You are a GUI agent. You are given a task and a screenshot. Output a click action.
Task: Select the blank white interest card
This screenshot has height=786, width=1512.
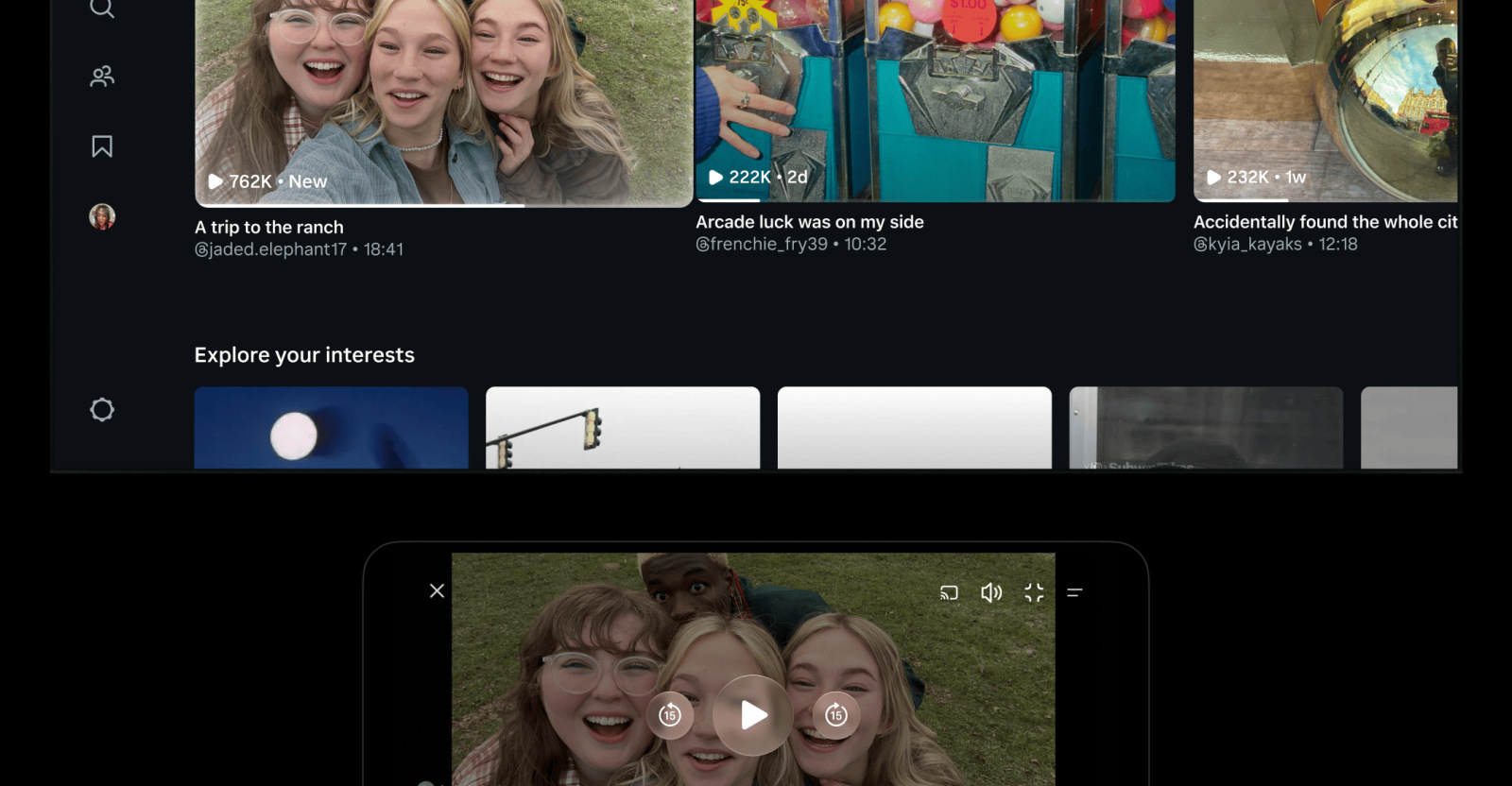click(915, 427)
